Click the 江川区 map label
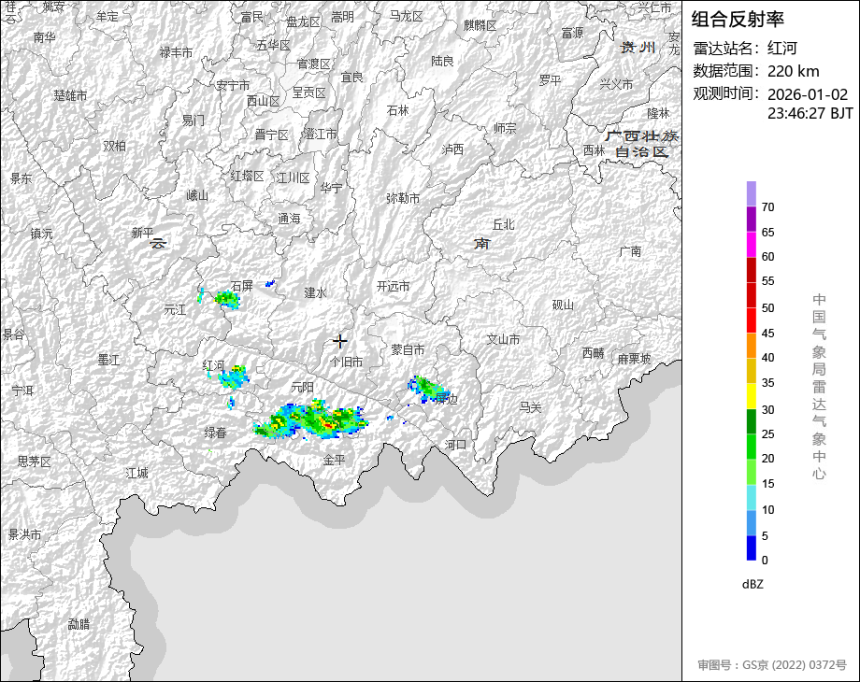860x682 pixels. 293,178
